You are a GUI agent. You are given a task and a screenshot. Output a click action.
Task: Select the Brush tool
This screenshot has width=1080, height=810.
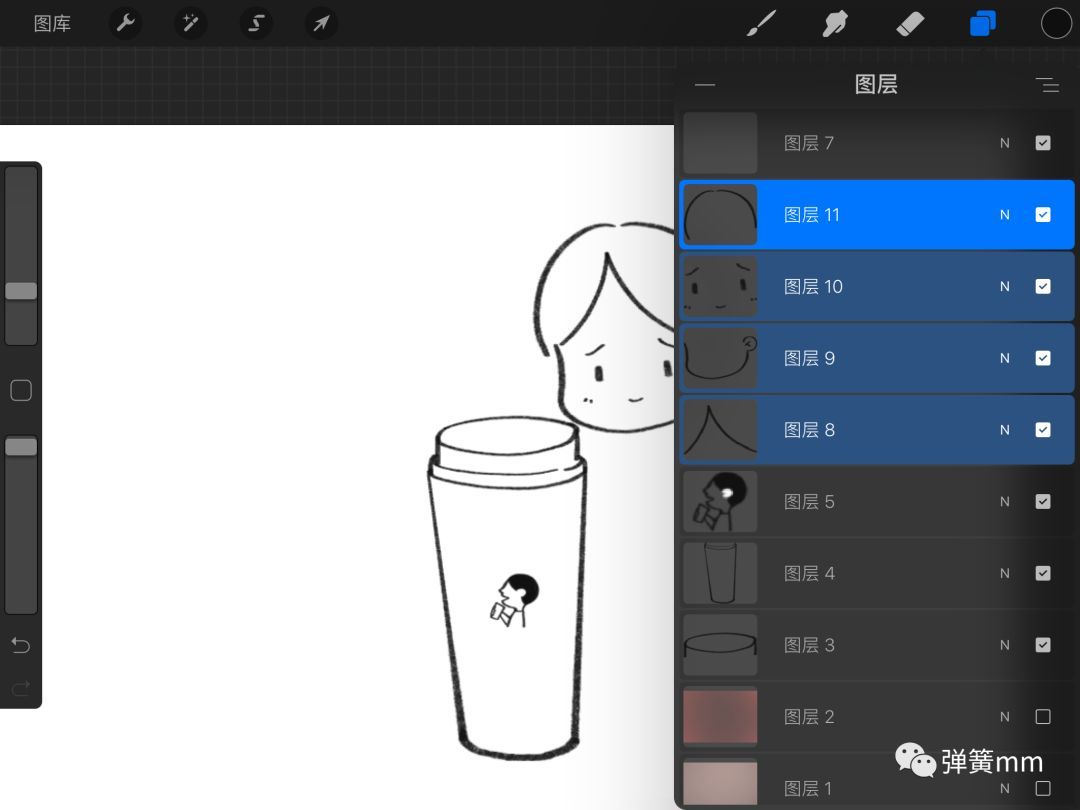762,23
